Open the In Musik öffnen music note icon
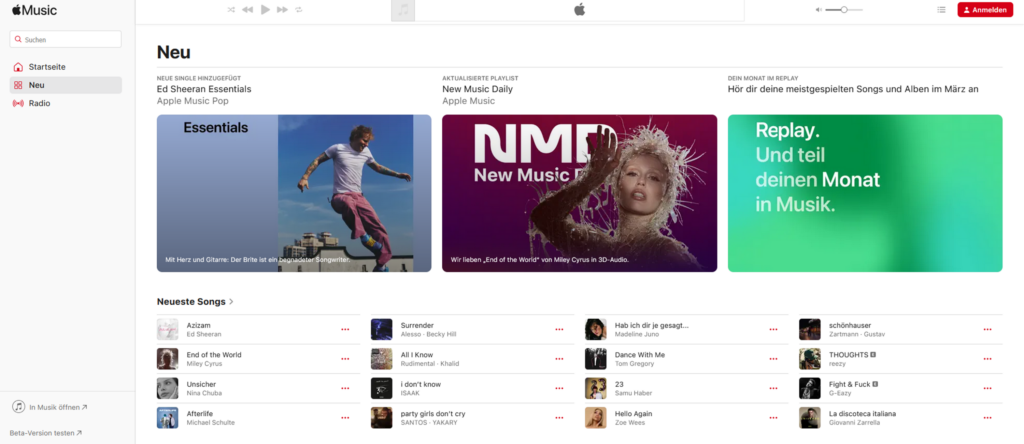The image size is (1024, 444). pyautogui.click(x=18, y=407)
